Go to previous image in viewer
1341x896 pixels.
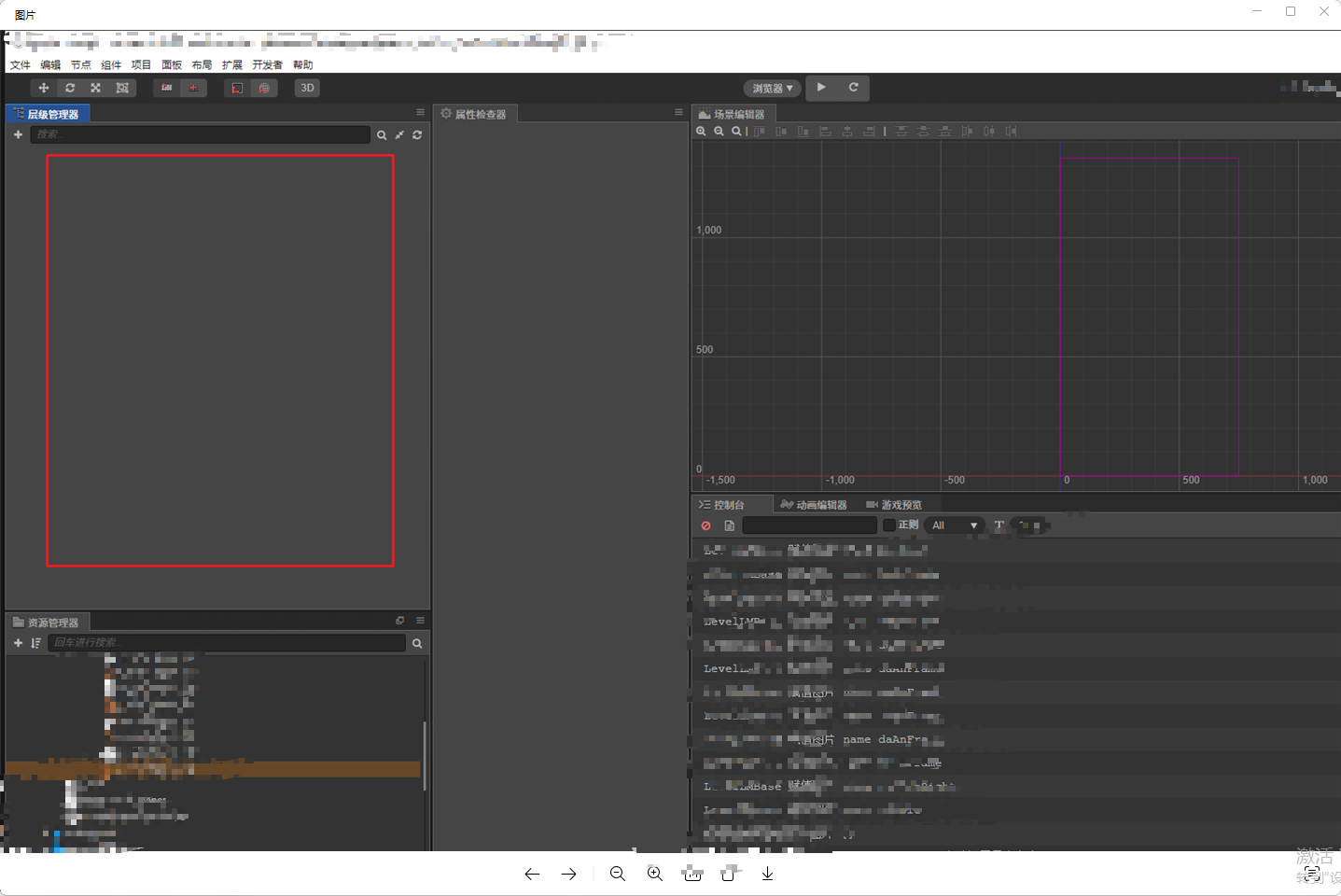(x=532, y=874)
